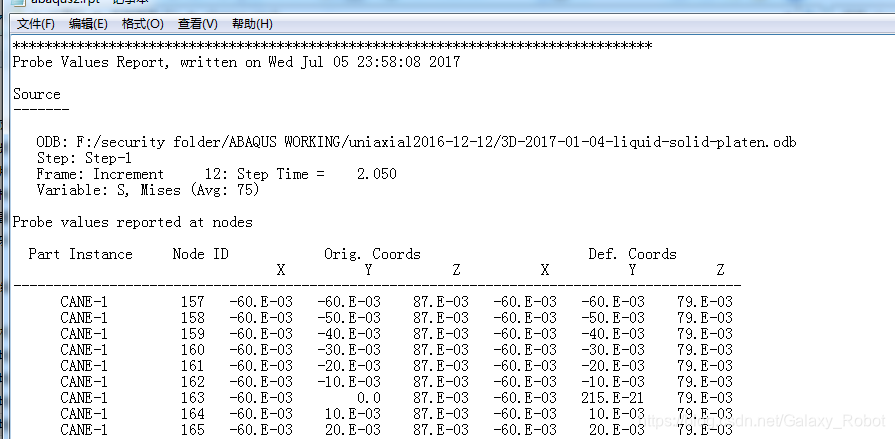This screenshot has height=439, width=895.
Task: Open the 查看(V) menu
Action: click(x=197, y=24)
